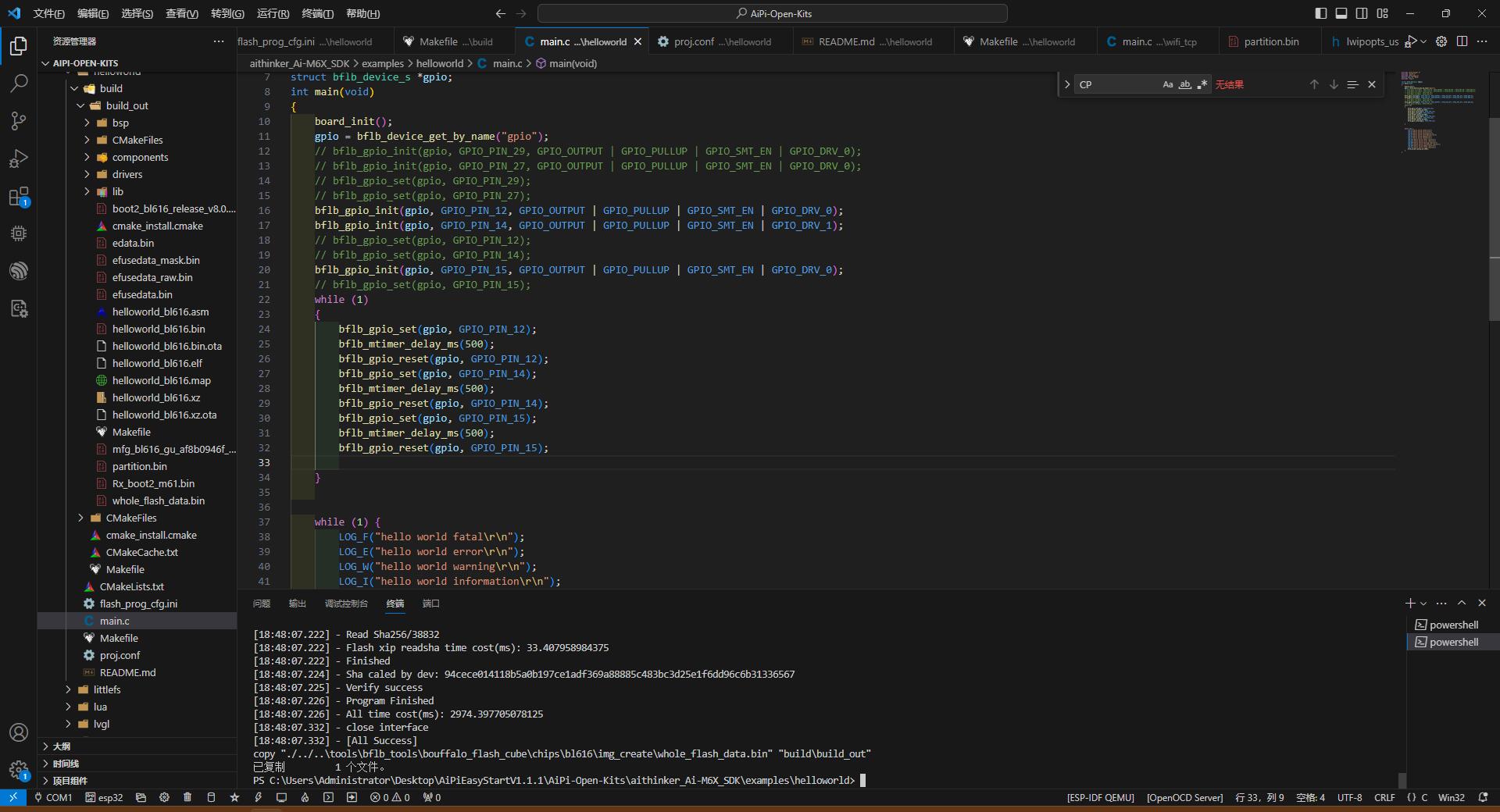
Task: Switch to the README.md editor tab
Action: 873,41
